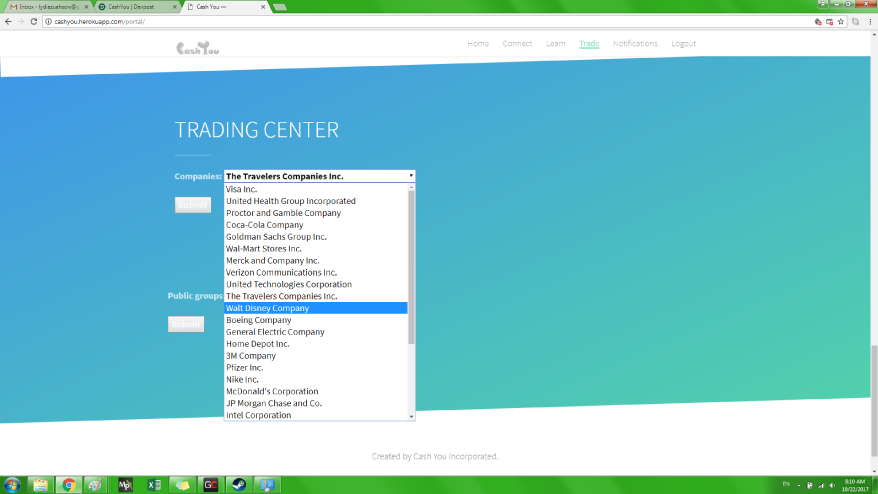Click Submit under Public groups
The image size is (878, 494).
pyautogui.click(x=186, y=324)
